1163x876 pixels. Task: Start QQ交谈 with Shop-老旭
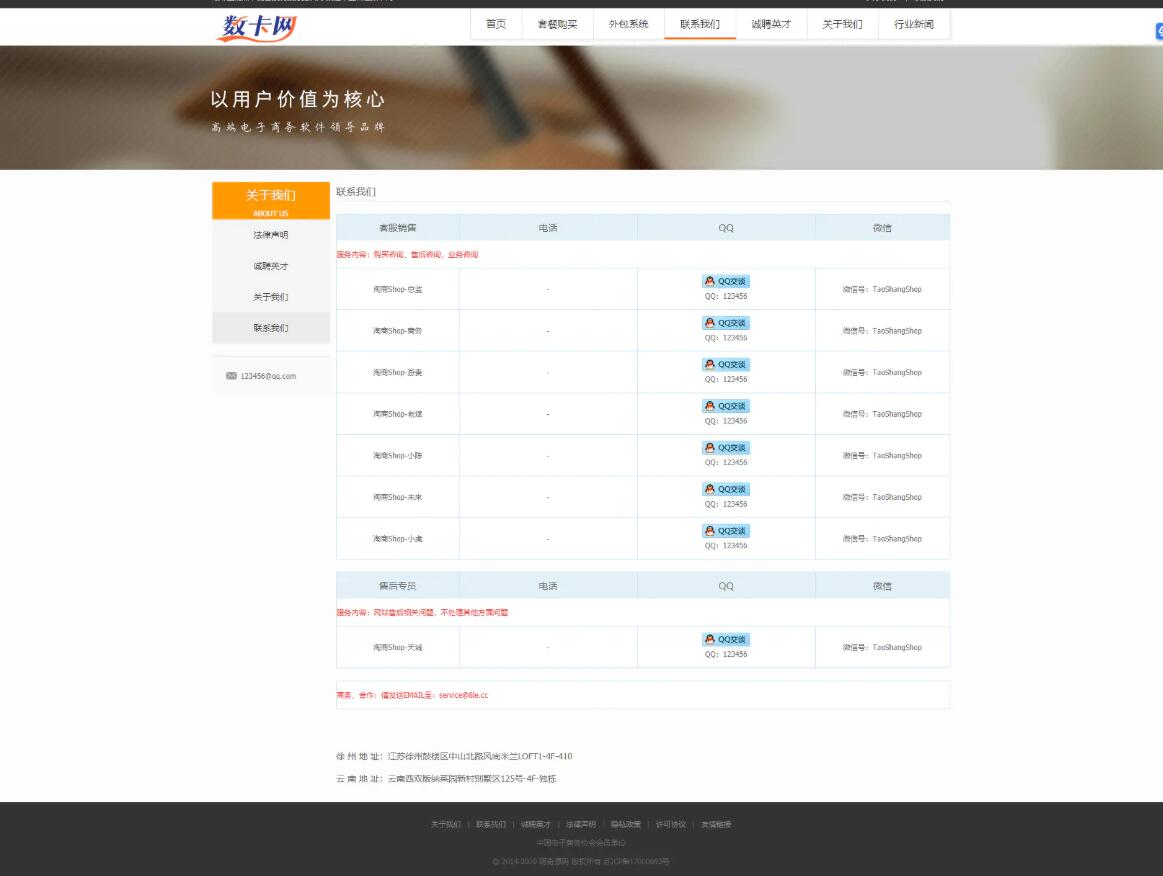(725, 406)
